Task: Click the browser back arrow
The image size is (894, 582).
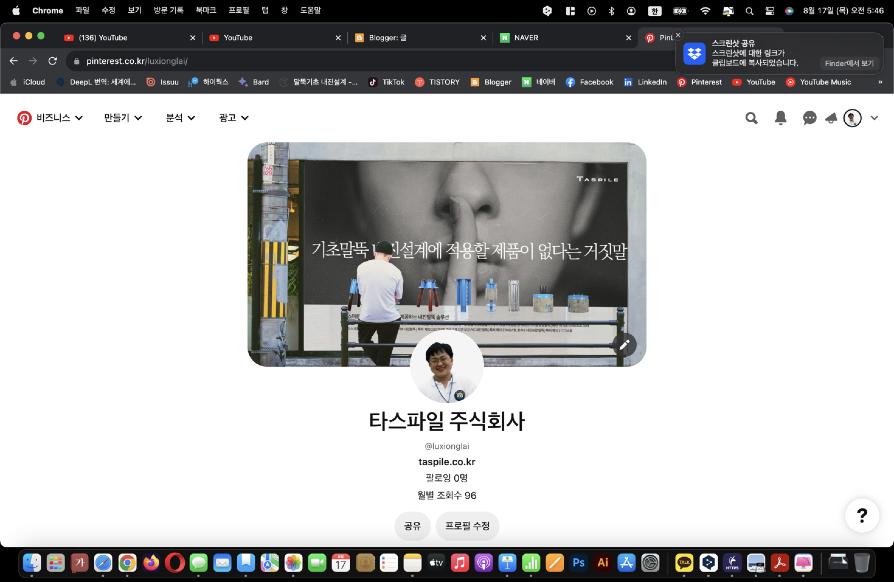Action: pos(14,61)
